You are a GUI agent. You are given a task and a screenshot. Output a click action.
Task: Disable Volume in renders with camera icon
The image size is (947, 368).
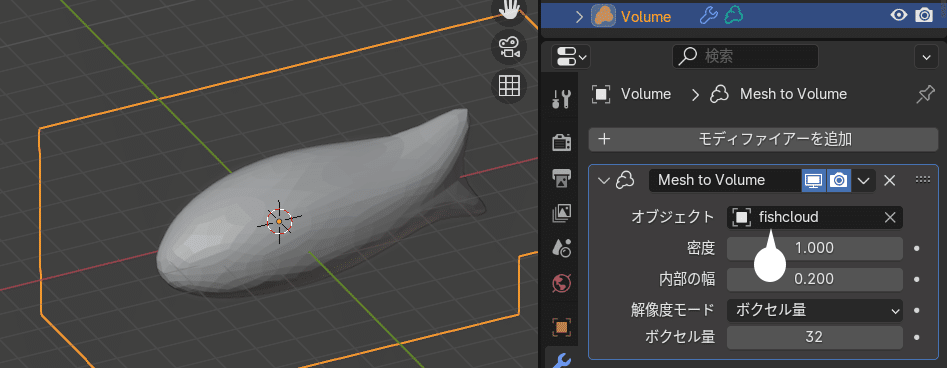pyautogui.click(x=924, y=16)
